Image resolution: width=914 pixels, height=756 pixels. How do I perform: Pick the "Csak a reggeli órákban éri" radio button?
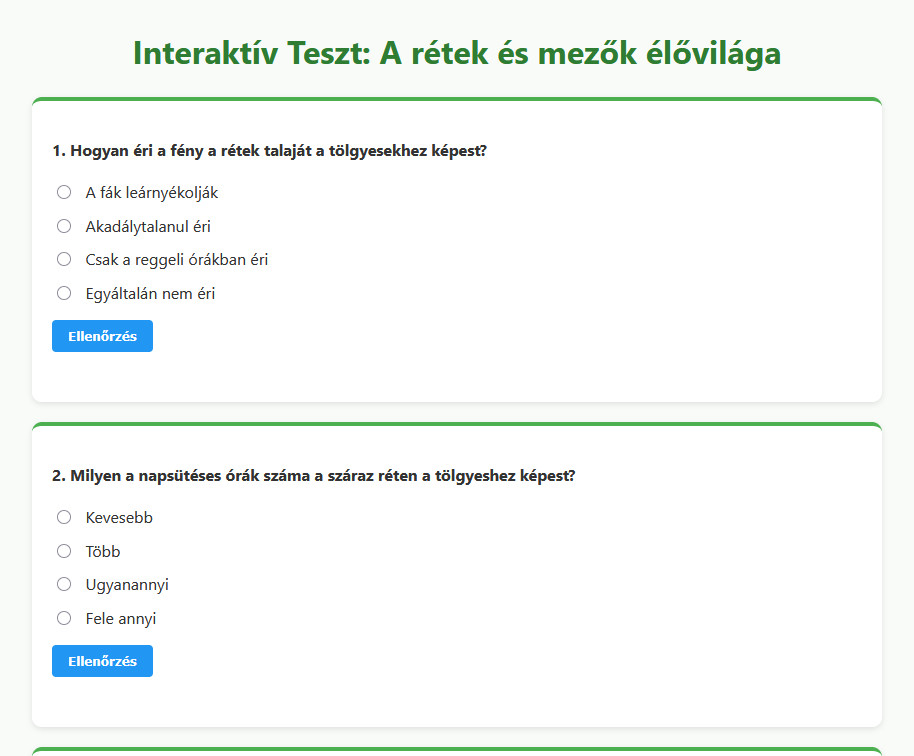coord(64,259)
